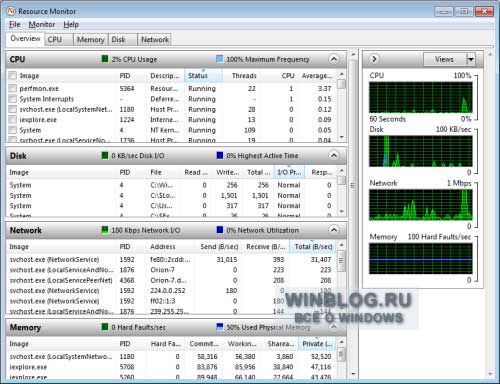This screenshot has height=384, width=500.
Task: Select Disk row with 317 write bytes
Action: click(172, 206)
